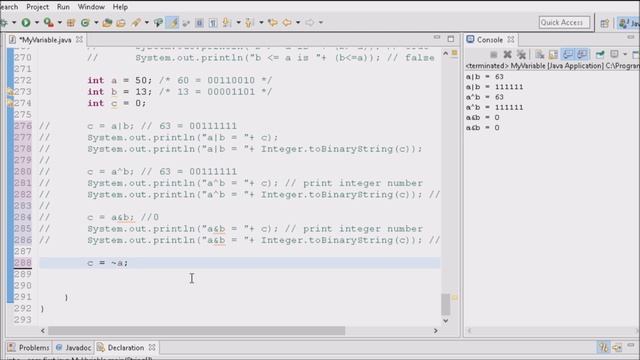Open the Window menu

(91, 7)
